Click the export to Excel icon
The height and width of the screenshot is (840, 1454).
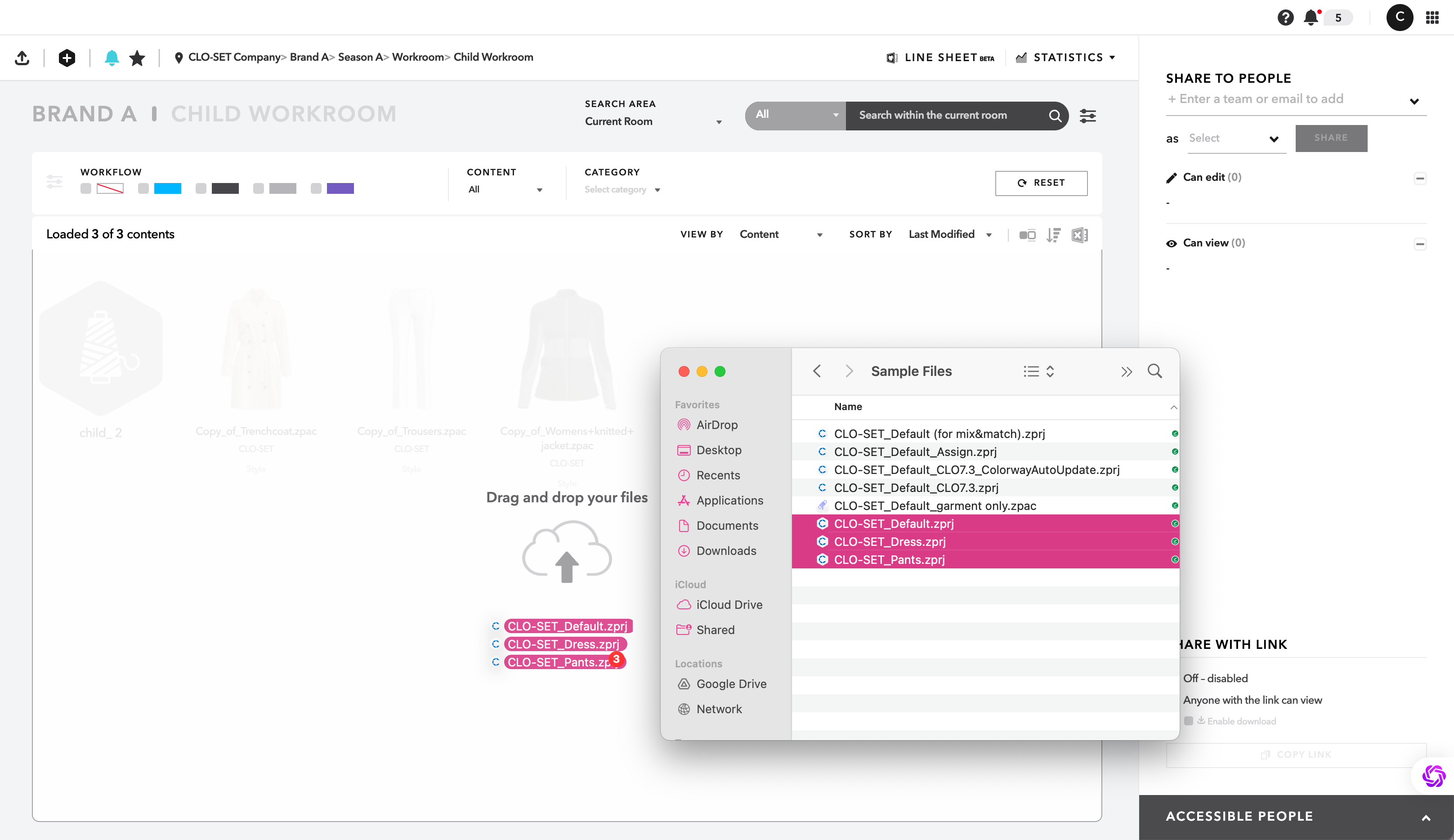pyautogui.click(x=1079, y=235)
